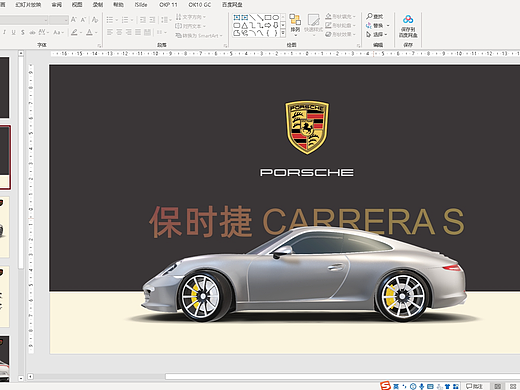Open font dialog launcher

tap(99, 45)
